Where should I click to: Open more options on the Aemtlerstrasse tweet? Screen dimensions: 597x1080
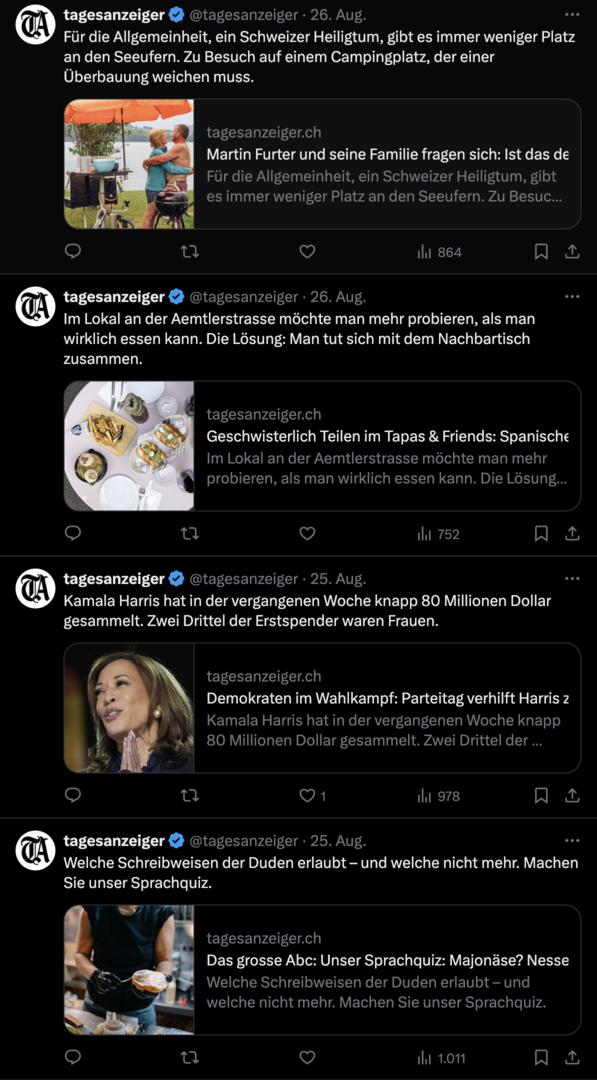click(572, 297)
